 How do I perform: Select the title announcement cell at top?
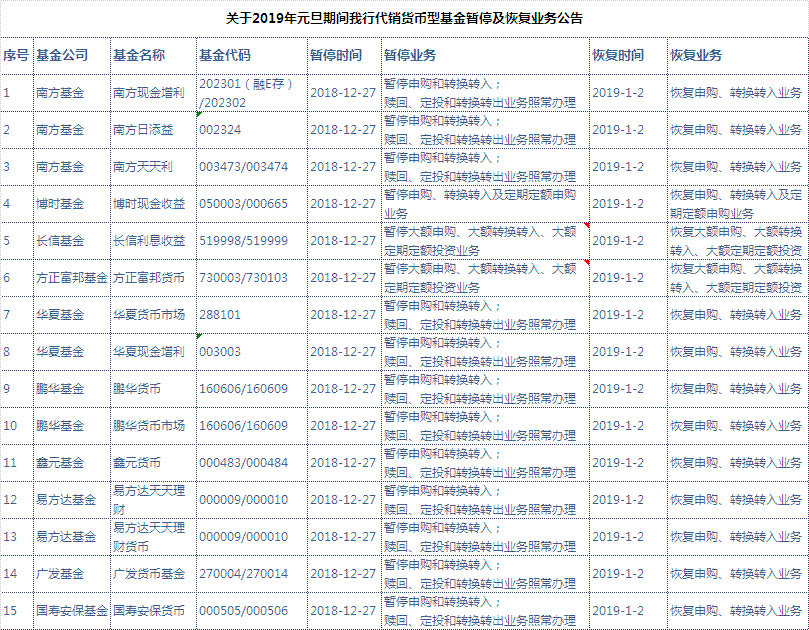404,18
